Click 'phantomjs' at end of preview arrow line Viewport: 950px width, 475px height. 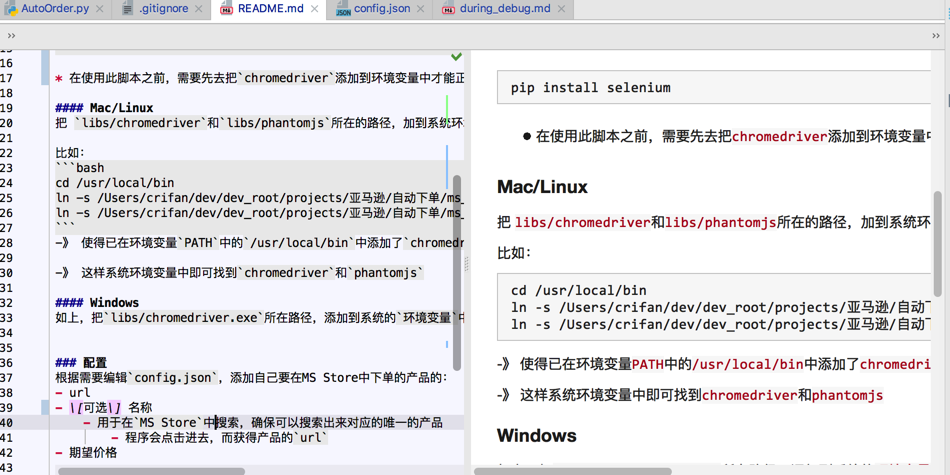pos(848,396)
